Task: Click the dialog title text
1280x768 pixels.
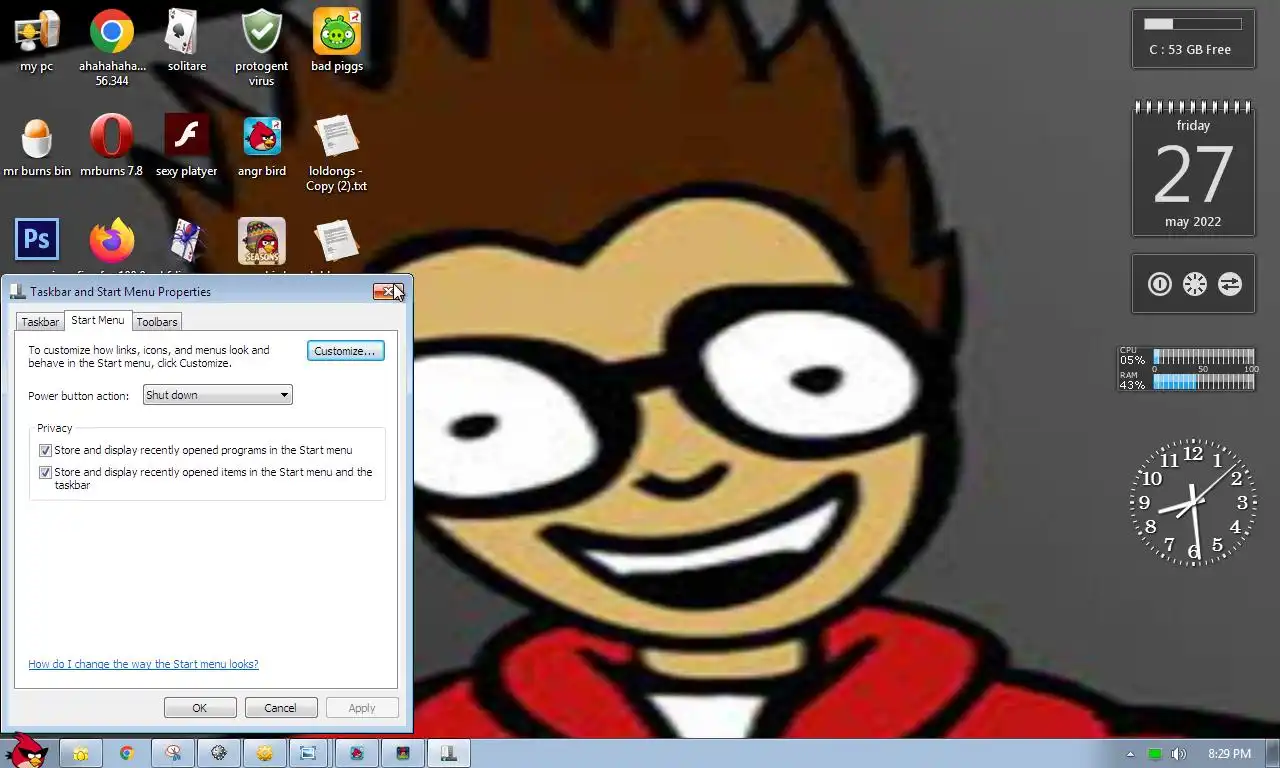Action: coord(120,292)
